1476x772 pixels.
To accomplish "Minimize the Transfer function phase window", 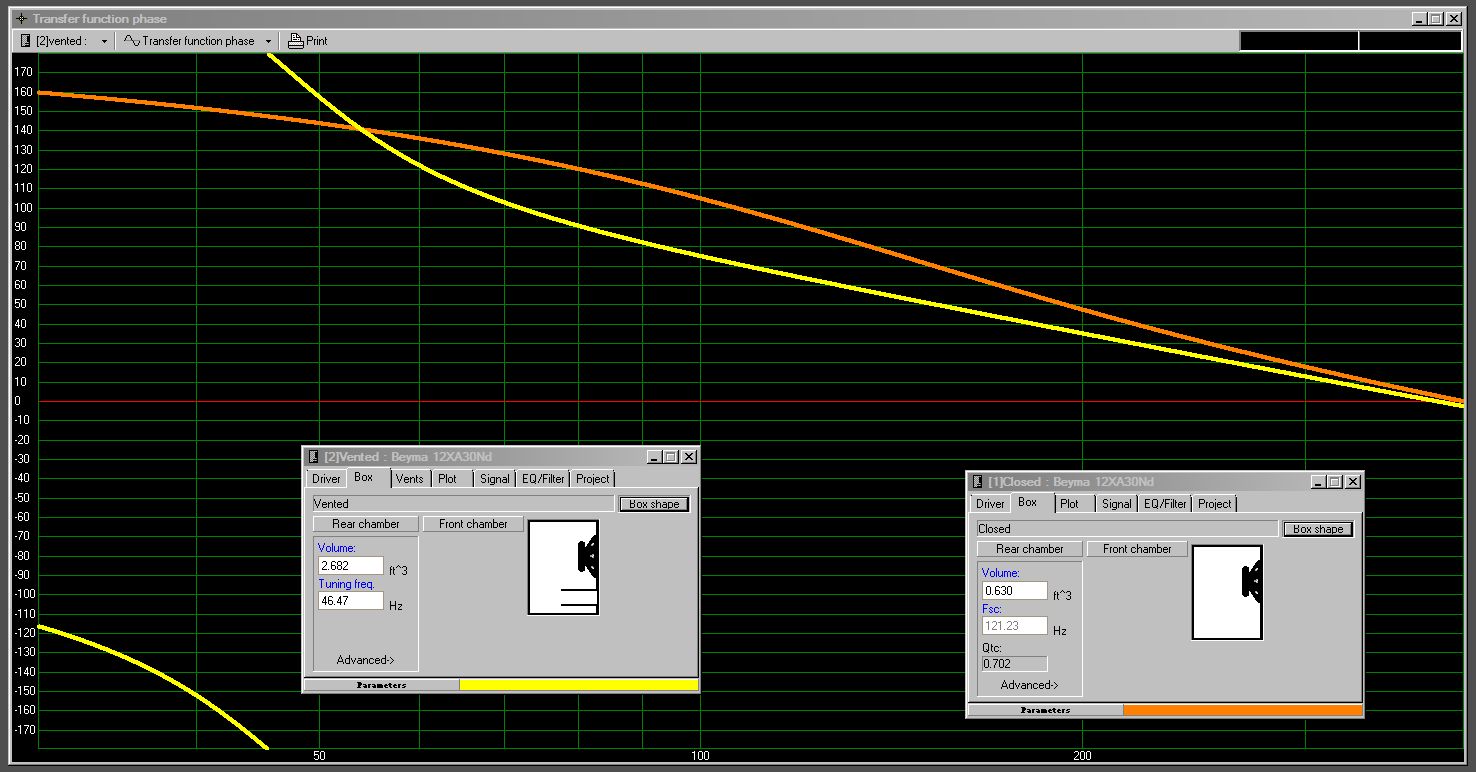I will point(1419,19).
